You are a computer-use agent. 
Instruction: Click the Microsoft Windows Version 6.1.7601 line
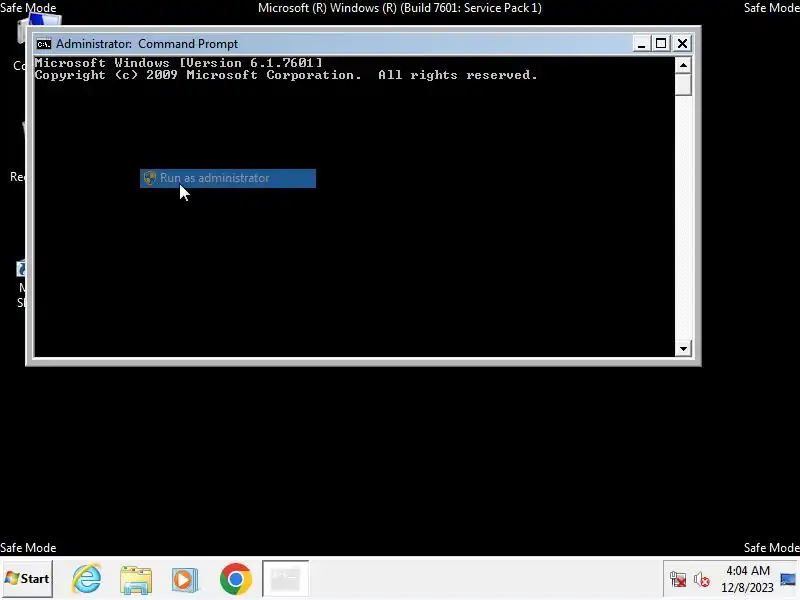coord(179,63)
